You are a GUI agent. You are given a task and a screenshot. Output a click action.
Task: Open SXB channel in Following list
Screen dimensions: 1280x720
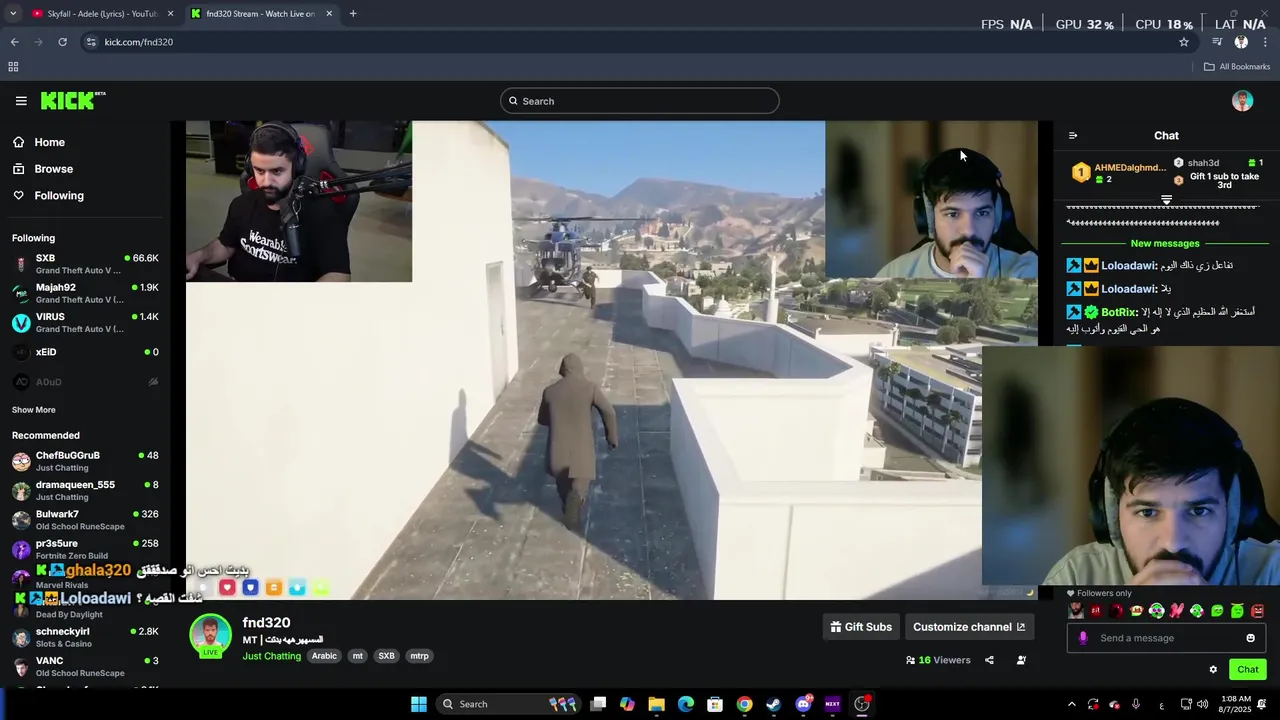(x=85, y=264)
